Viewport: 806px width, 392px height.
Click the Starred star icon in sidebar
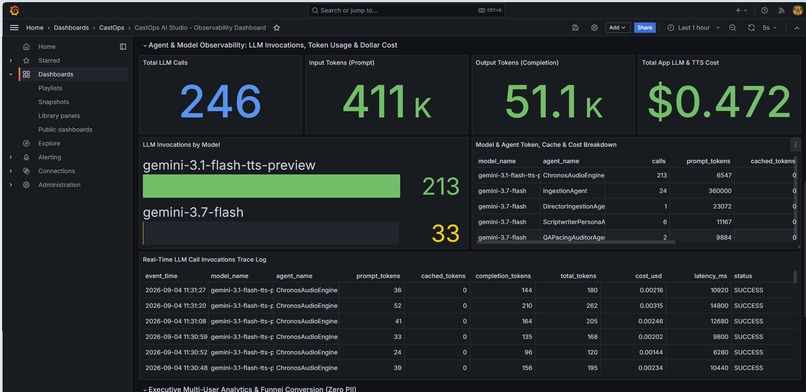[26, 61]
